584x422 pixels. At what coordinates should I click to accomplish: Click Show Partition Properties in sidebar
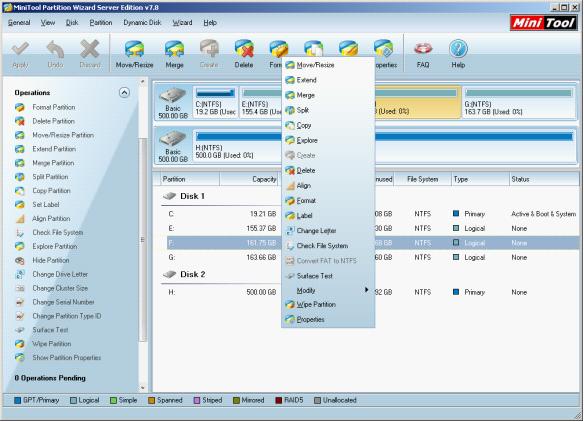pyautogui.click(x=67, y=358)
